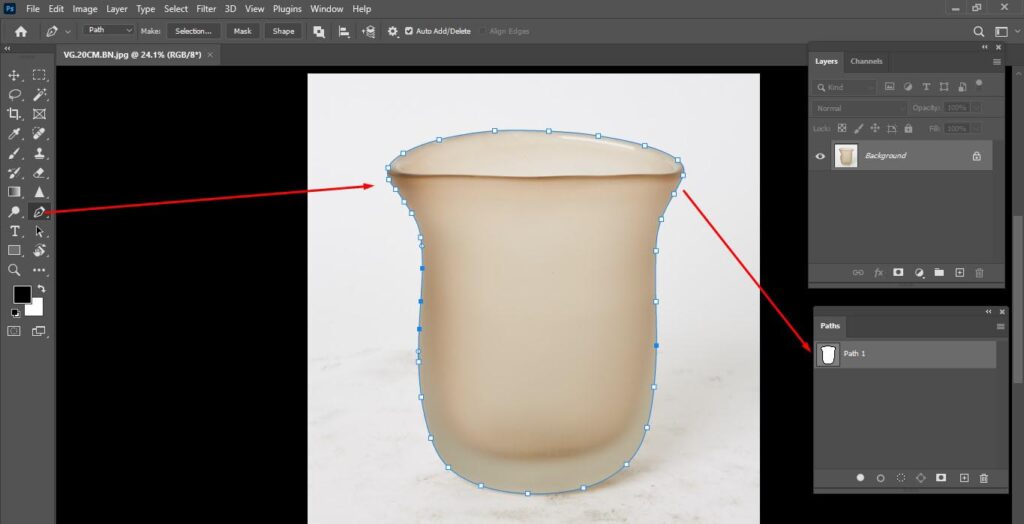Select the Lasso tool

point(14,95)
